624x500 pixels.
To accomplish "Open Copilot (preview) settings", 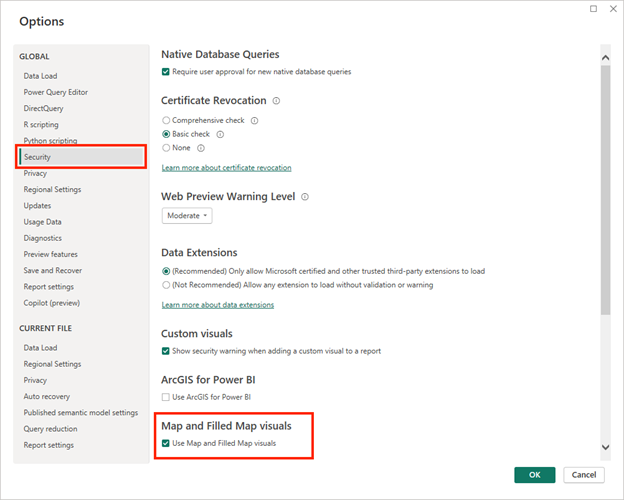I will click(52, 303).
